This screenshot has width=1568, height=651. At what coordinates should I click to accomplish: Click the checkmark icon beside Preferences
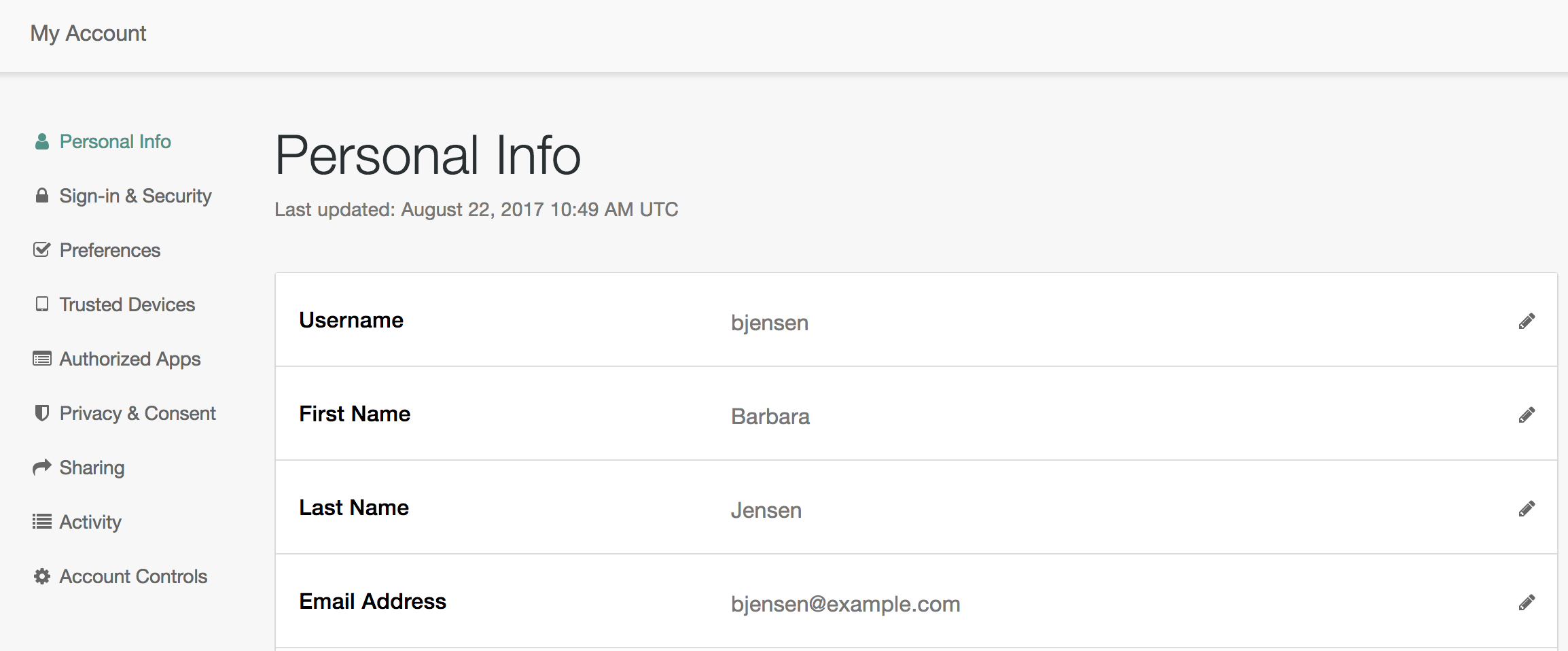pyautogui.click(x=42, y=250)
